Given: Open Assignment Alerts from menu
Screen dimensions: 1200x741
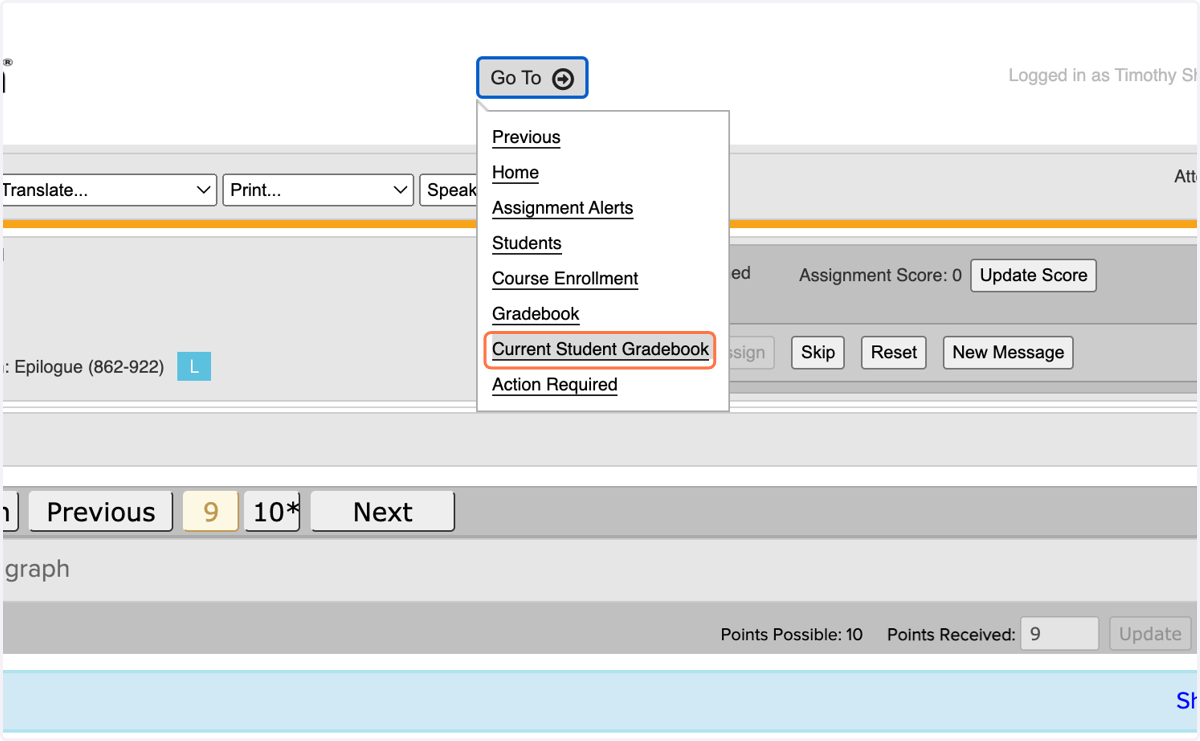Looking at the screenshot, I should pos(562,208).
